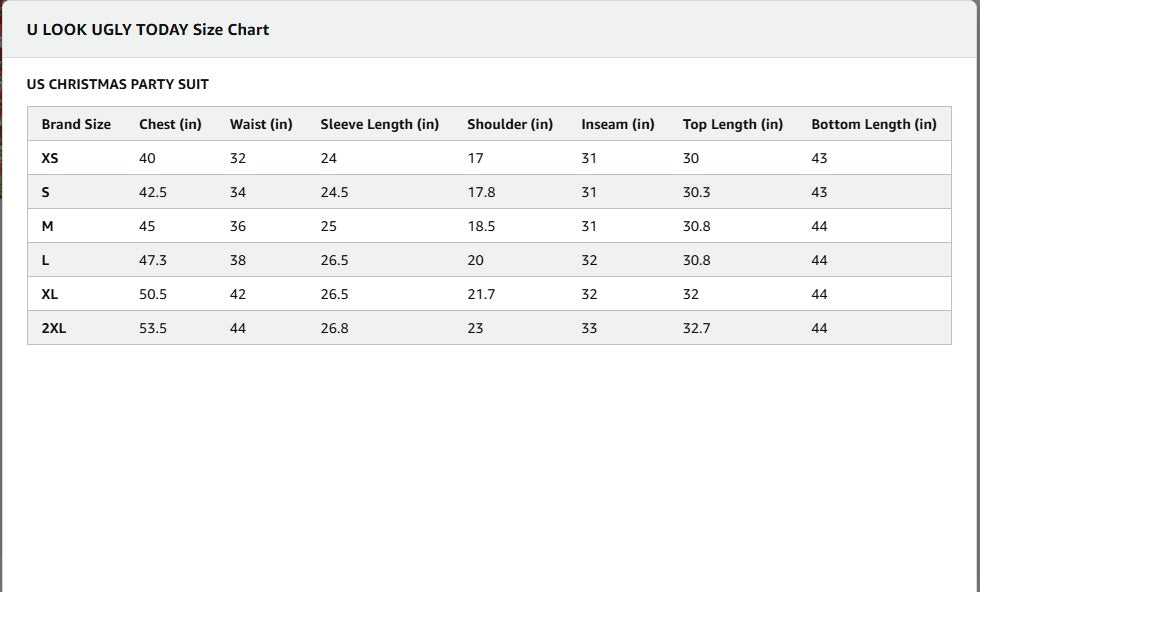Viewport: 1152px width, 644px height.
Task: Click the Inseam (in) column header
Action: pyautogui.click(x=618, y=125)
